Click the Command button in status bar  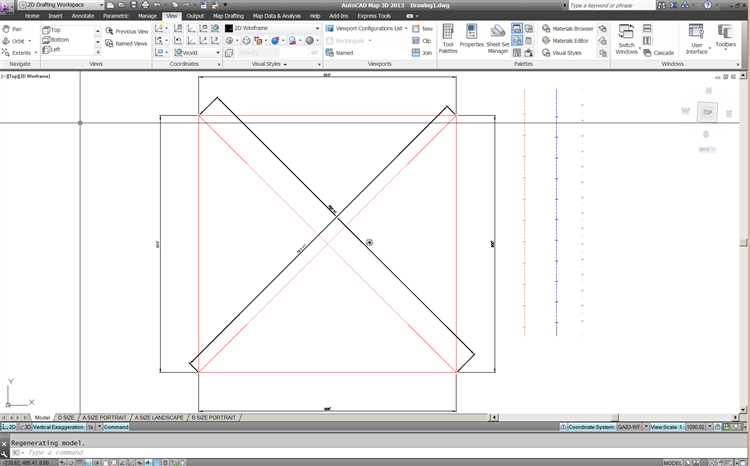[116, 427]
